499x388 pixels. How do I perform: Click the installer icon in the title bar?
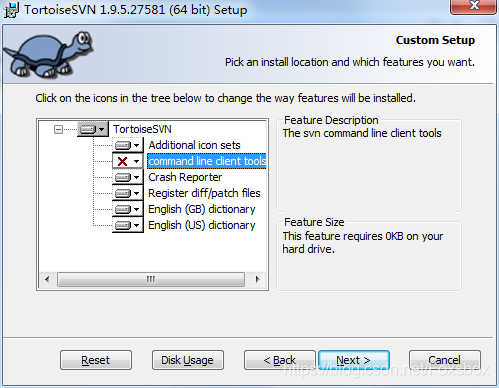coord(11,10)
